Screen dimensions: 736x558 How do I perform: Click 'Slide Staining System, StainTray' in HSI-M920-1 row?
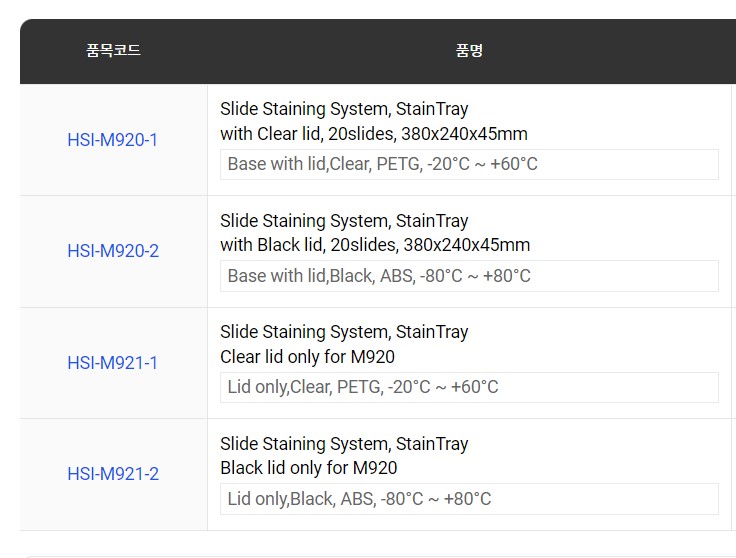click(344, 109)
